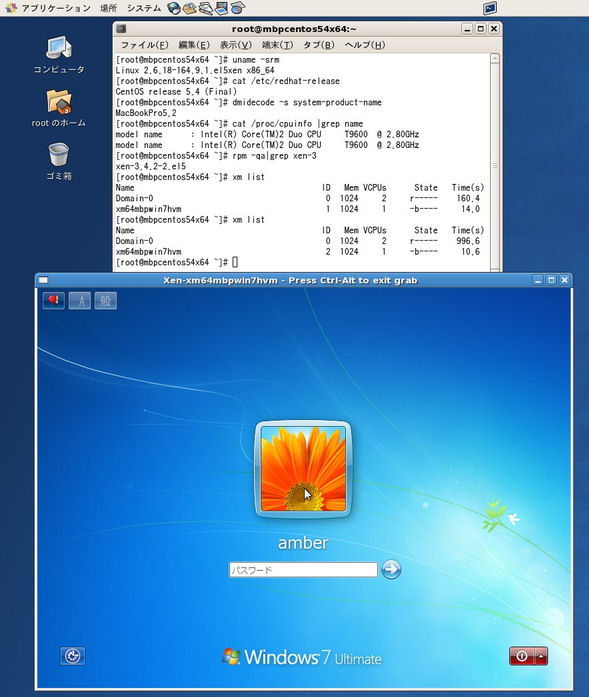Click the red shutdown power button
The image size is (589, 697).
coord(522,656)
